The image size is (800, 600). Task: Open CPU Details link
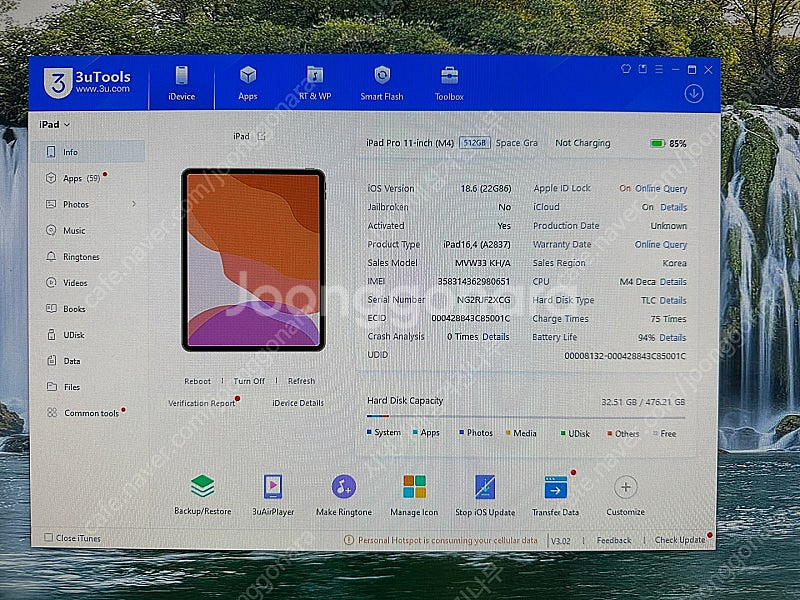(x=673, y=282)
